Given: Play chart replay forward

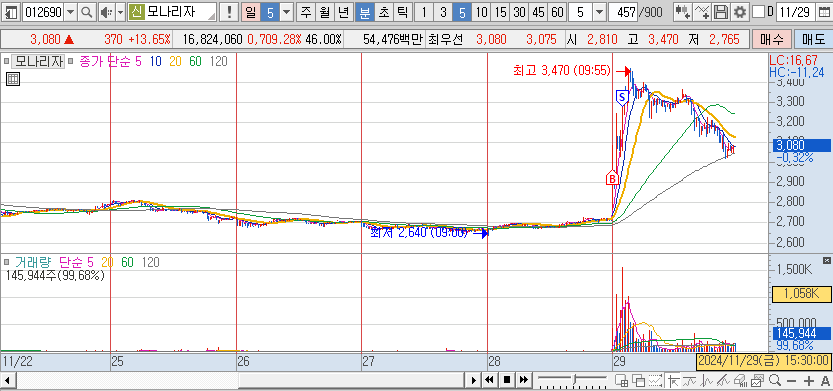Looking at the screenshot, I should coord(474,380).
